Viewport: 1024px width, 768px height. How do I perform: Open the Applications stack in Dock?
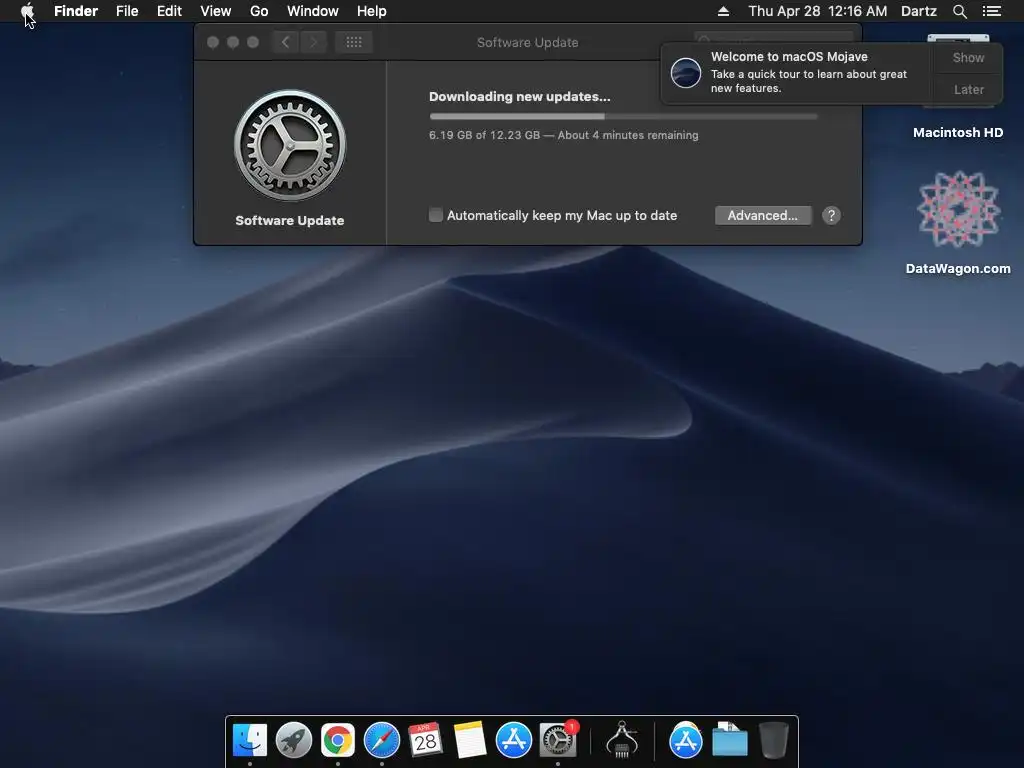[686, 740]
